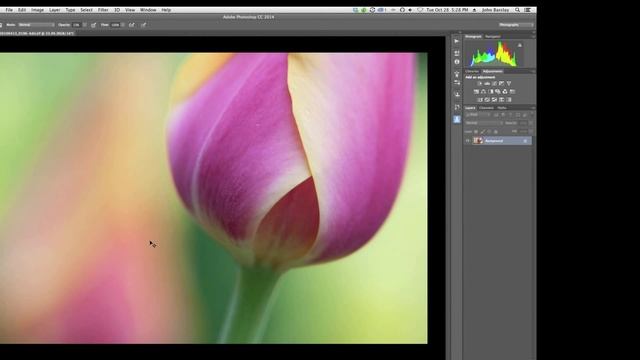Click the menu bar date and time
640x360 pixels.
[x=447, y=10]
